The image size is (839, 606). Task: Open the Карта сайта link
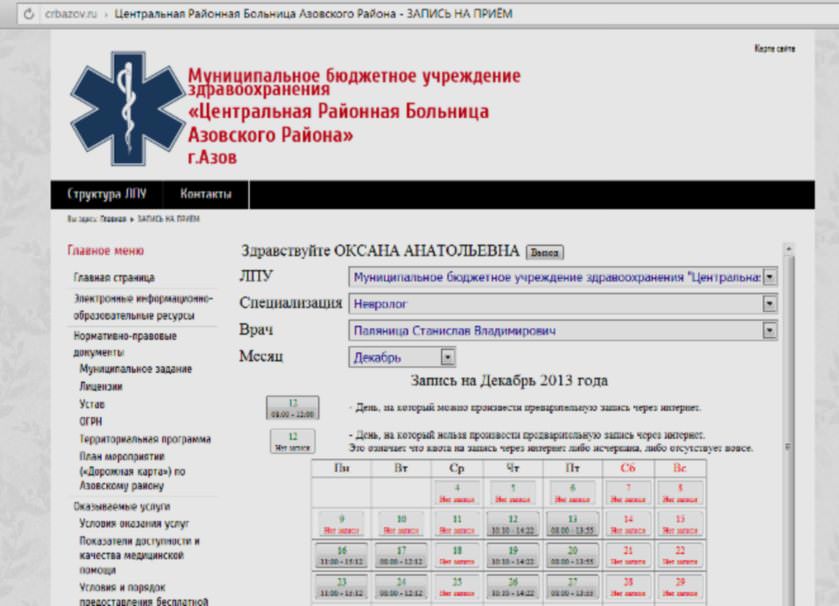coord(774,49)
